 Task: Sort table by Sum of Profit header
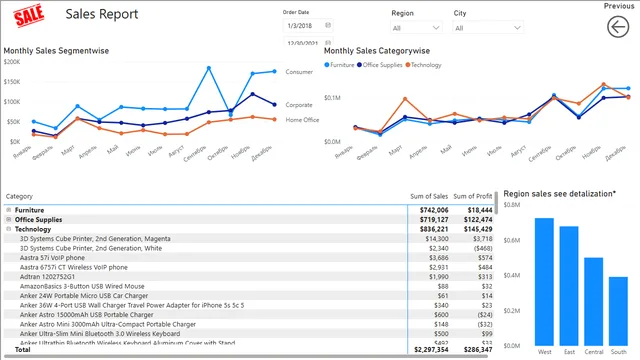(473, 196)
